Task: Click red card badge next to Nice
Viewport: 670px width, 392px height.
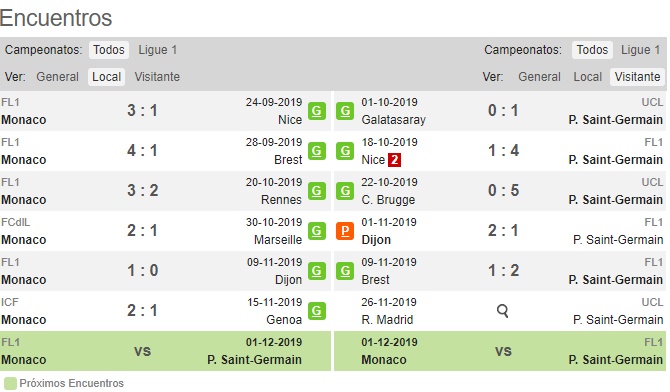Action: click(394, 160)
